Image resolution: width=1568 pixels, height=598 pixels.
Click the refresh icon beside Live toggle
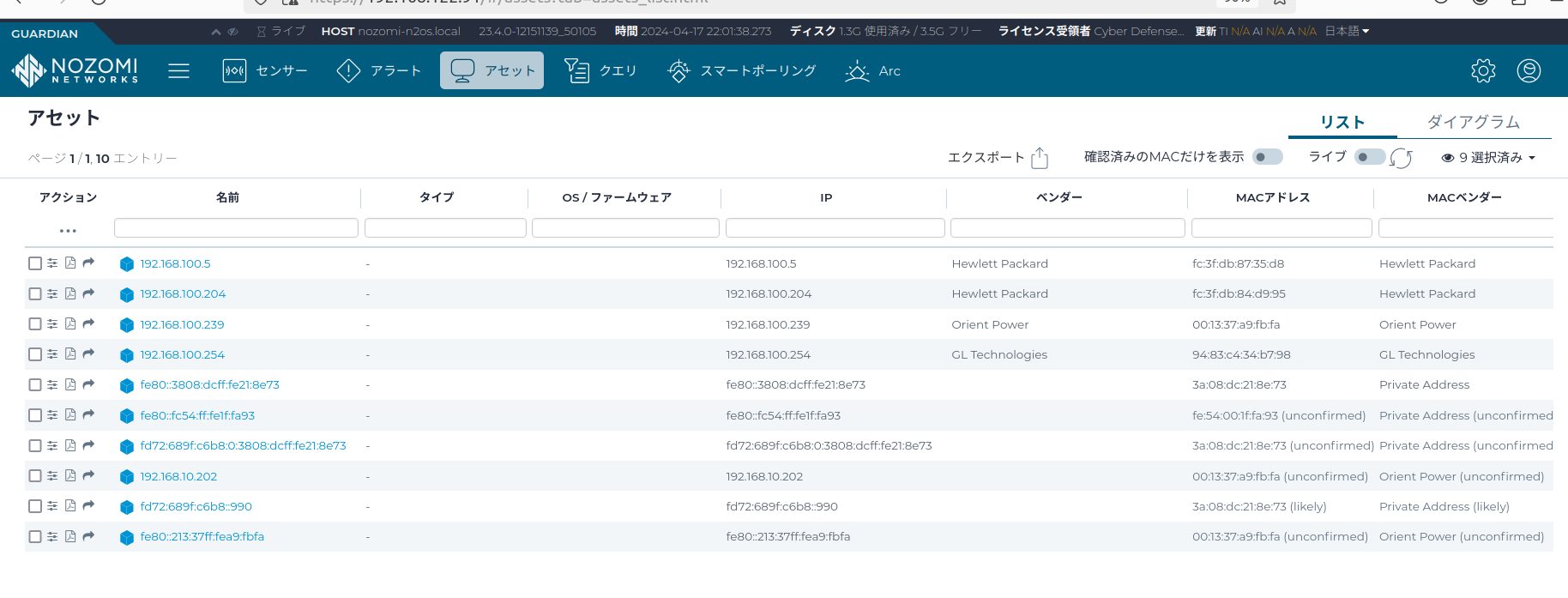coord(1402,158)
